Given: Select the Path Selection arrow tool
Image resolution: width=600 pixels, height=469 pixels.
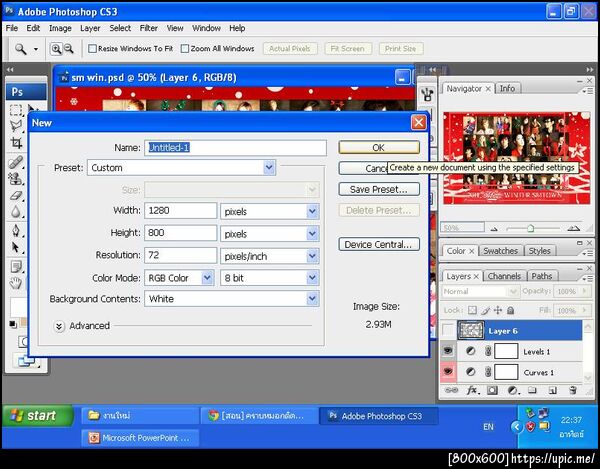Looking at the screenshot, I should tap(16, 247).
